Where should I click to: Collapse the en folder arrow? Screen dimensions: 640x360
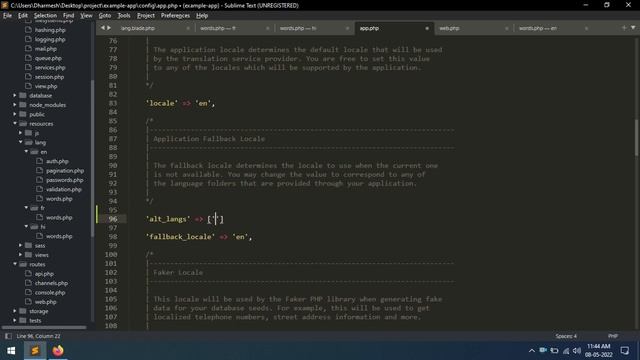[26, 151]
